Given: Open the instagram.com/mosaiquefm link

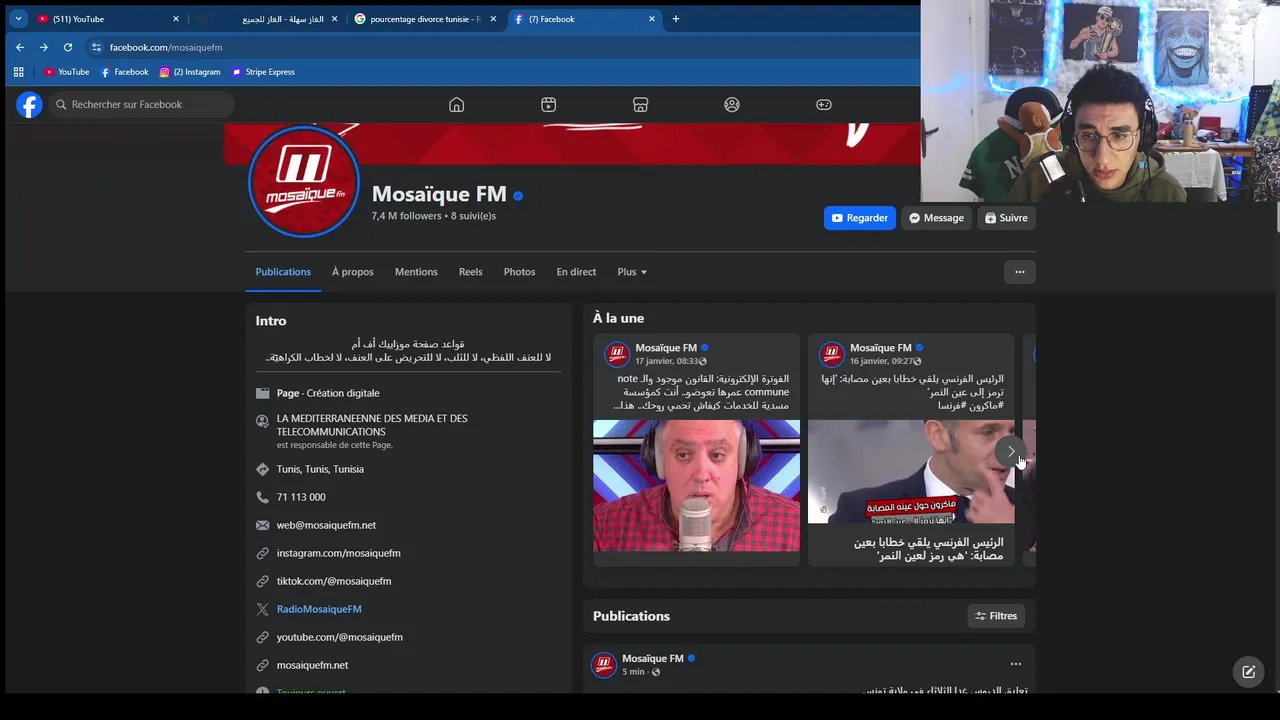Looking at the screenshot, I should click(x=339, y=553).
